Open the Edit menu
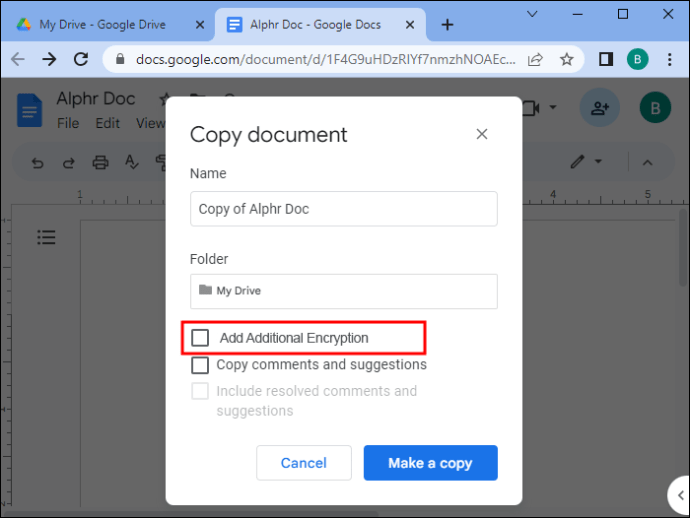The image size is (690, 518). click(107, 123)
